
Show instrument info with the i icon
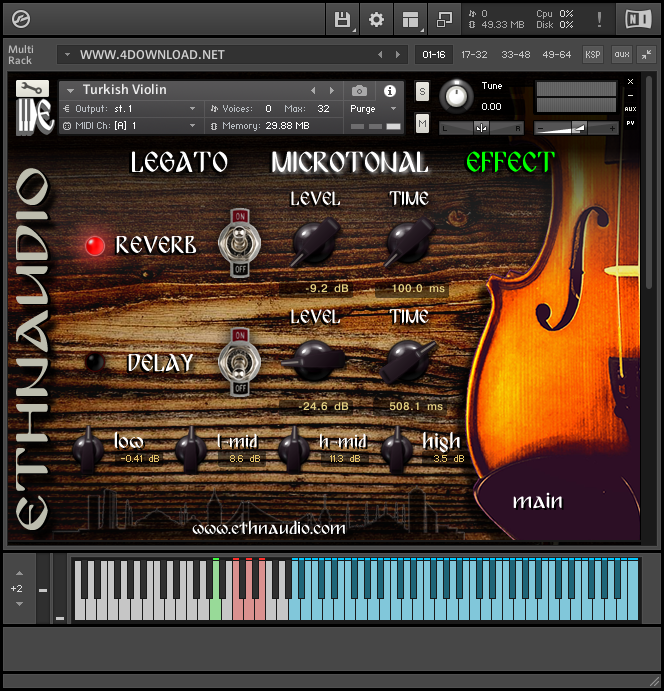click(x=389, y=91)
